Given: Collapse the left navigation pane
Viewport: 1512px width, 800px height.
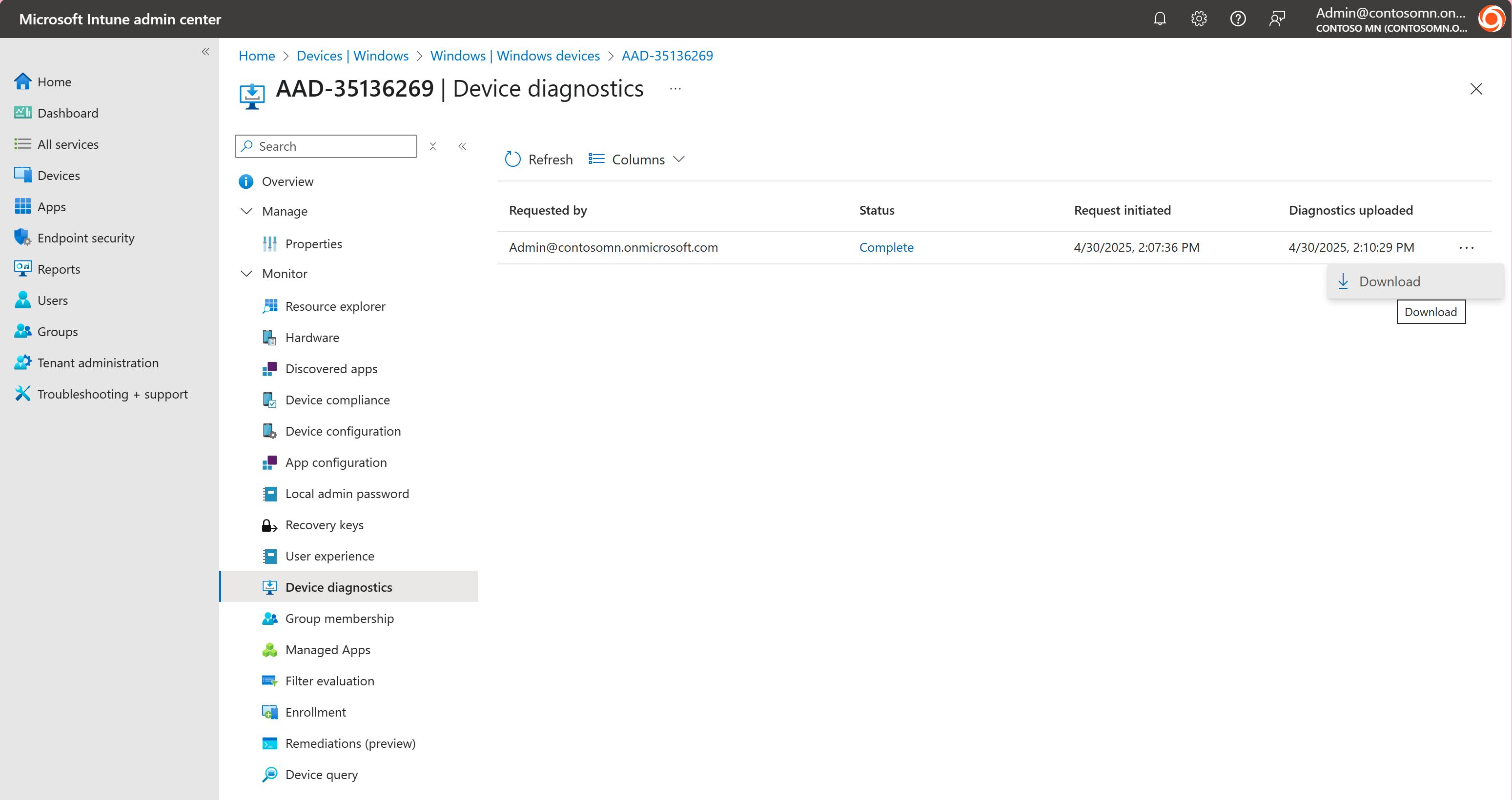Looking at the screenshot, I should click(205, 52).
